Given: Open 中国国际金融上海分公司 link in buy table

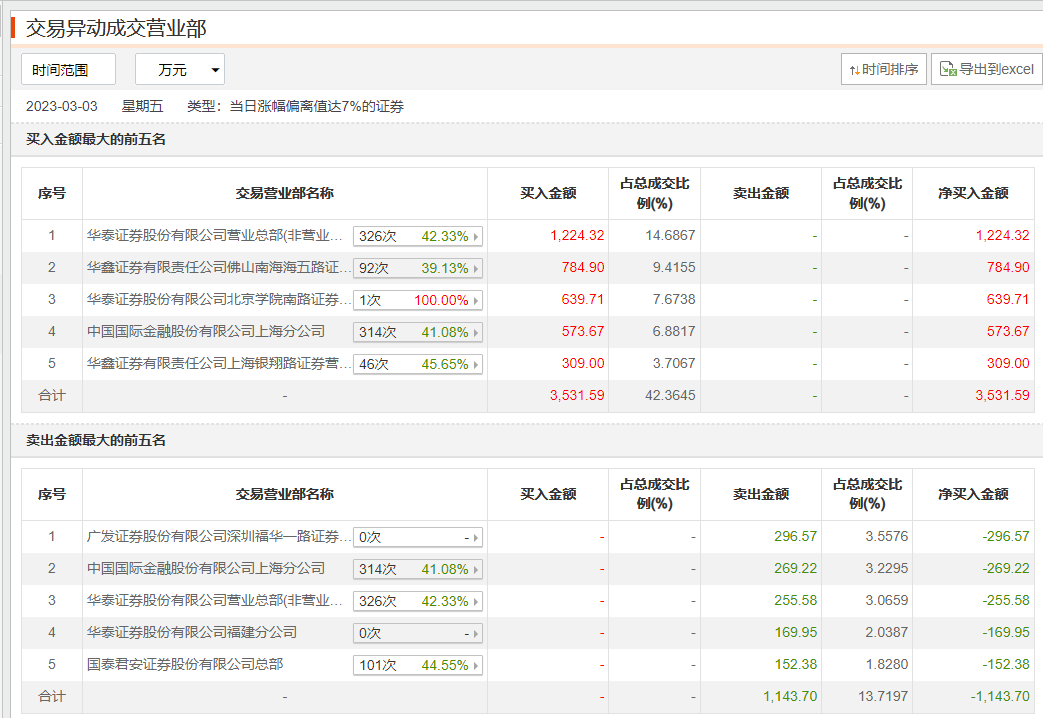Looking at the screenshot, I should coord(206,331).
